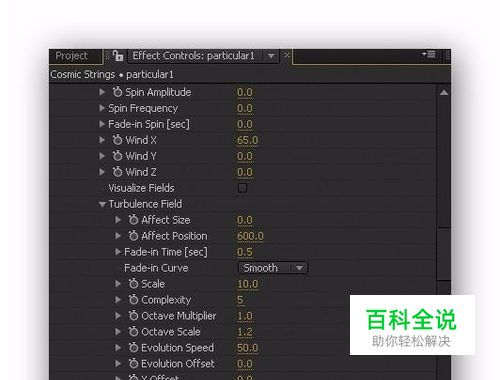Expand the Fade-in Time [sec] property
Image resolution: width=500 pixels, height=380 pixels.
(118, 252)
